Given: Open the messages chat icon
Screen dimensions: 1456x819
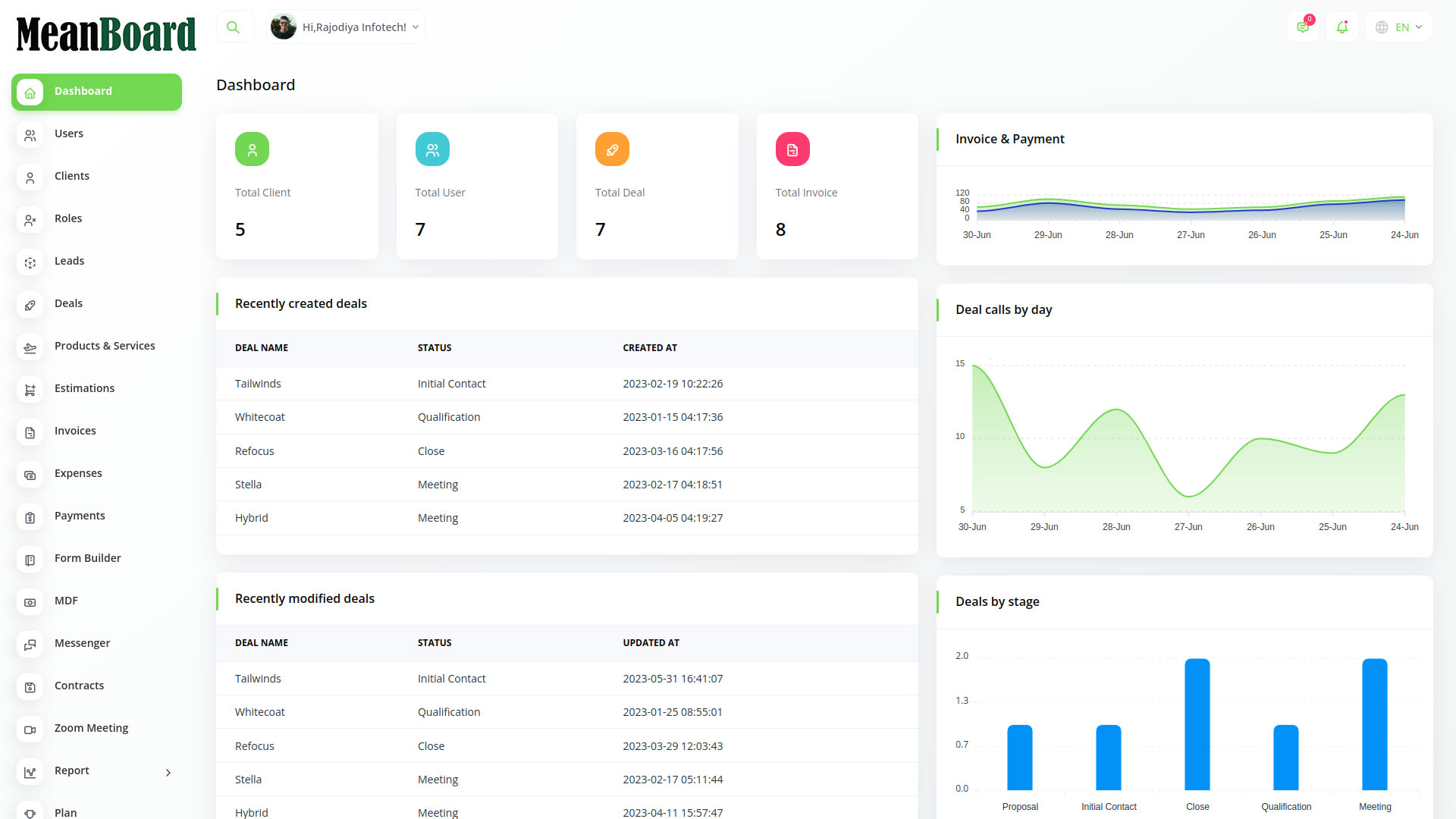Looking at the screenshot, I should [x=1303, y=27].
